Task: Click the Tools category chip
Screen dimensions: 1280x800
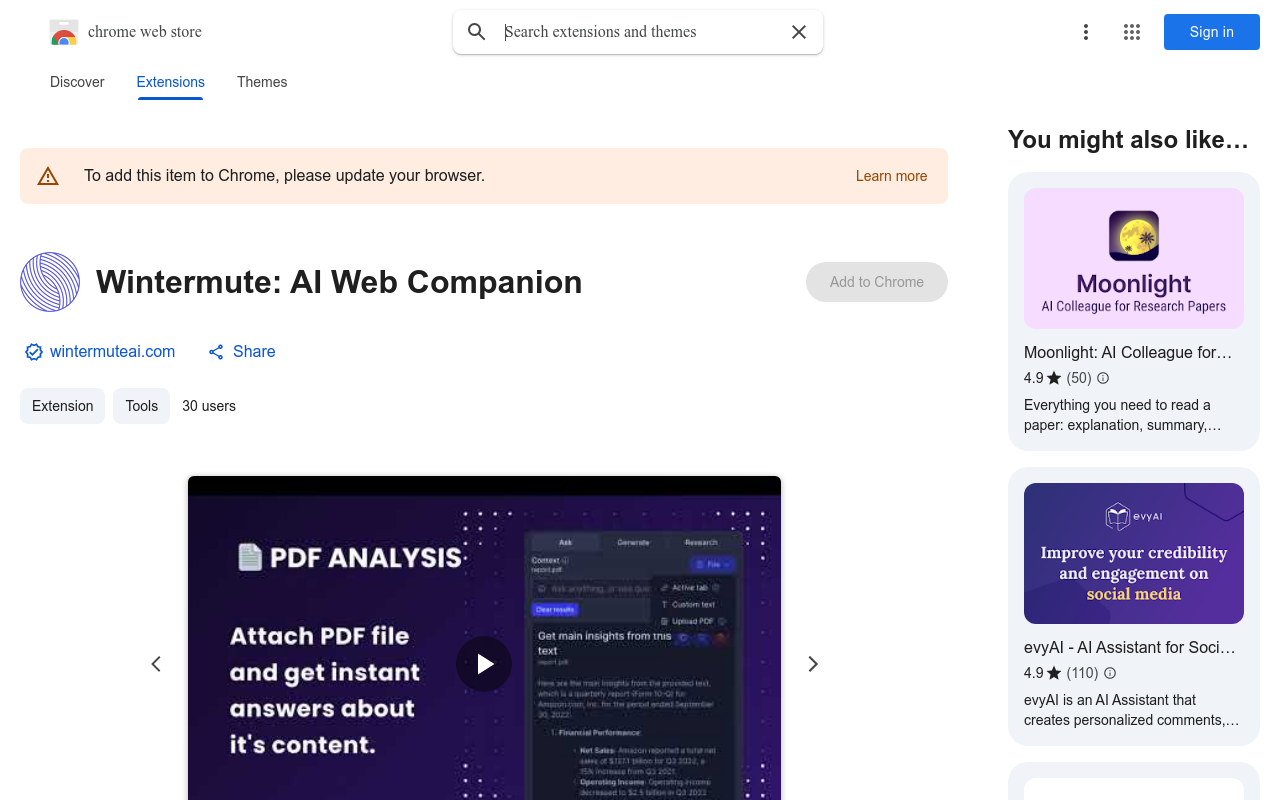Action: [141, 406]
